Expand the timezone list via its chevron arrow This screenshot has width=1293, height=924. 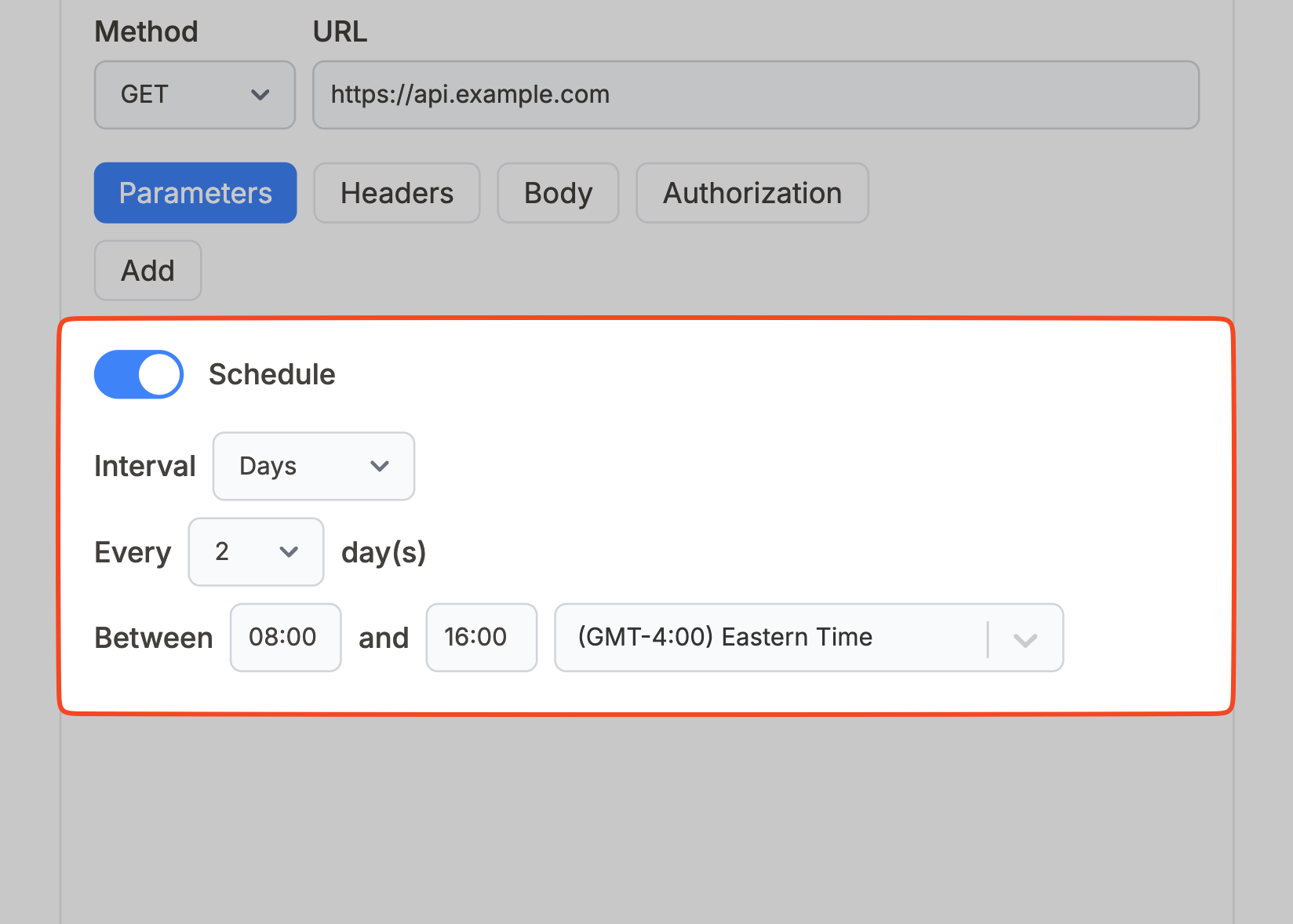(x=1025, y=640)
